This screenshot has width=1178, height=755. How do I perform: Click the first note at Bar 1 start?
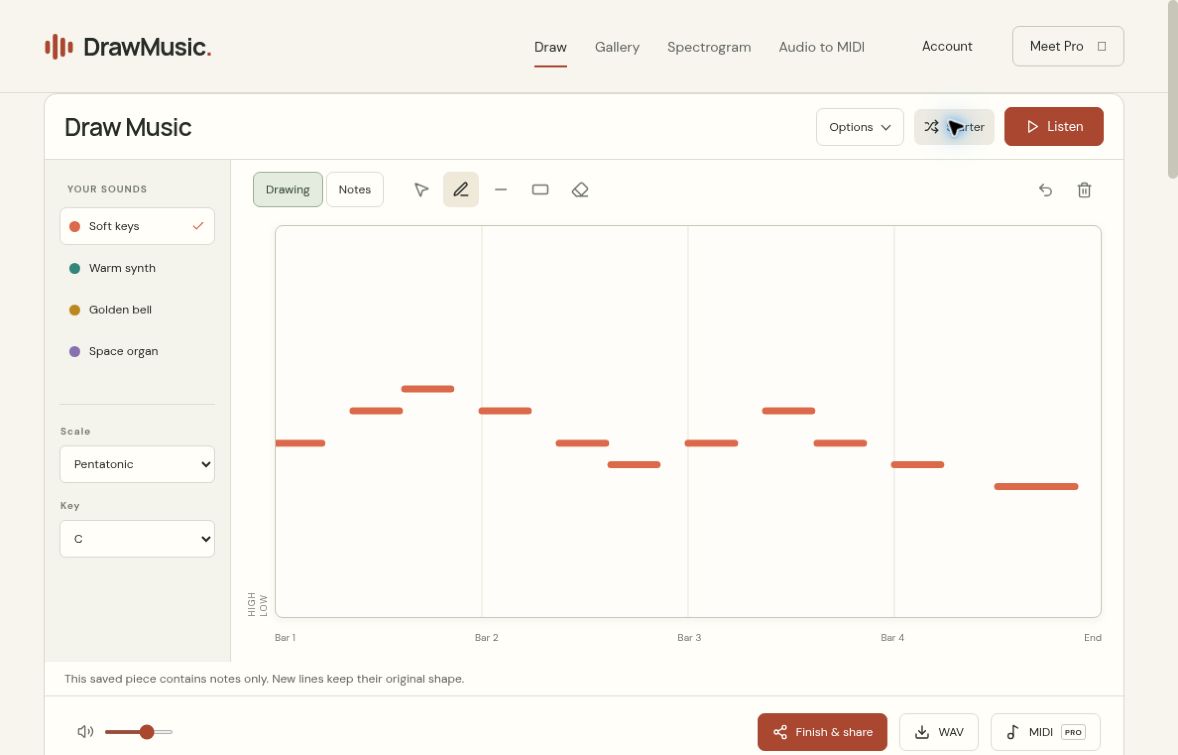[x=300, y=442]
